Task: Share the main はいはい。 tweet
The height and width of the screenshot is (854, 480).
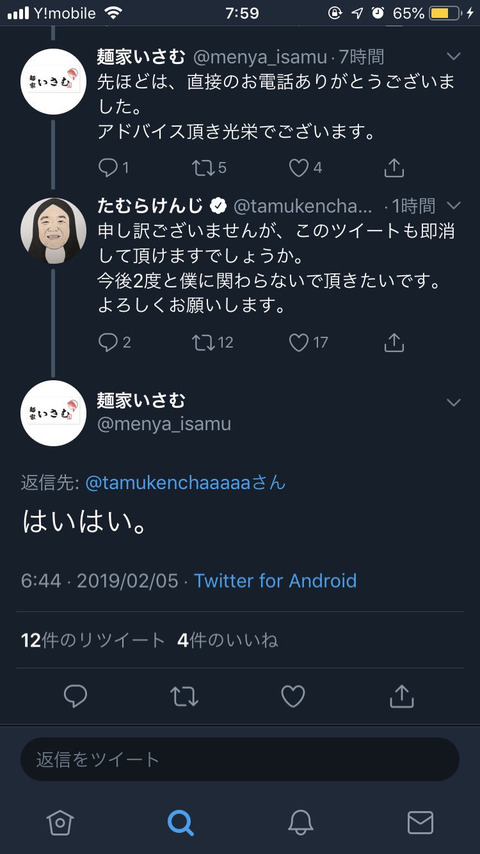Action: click(x=402, y=696)
